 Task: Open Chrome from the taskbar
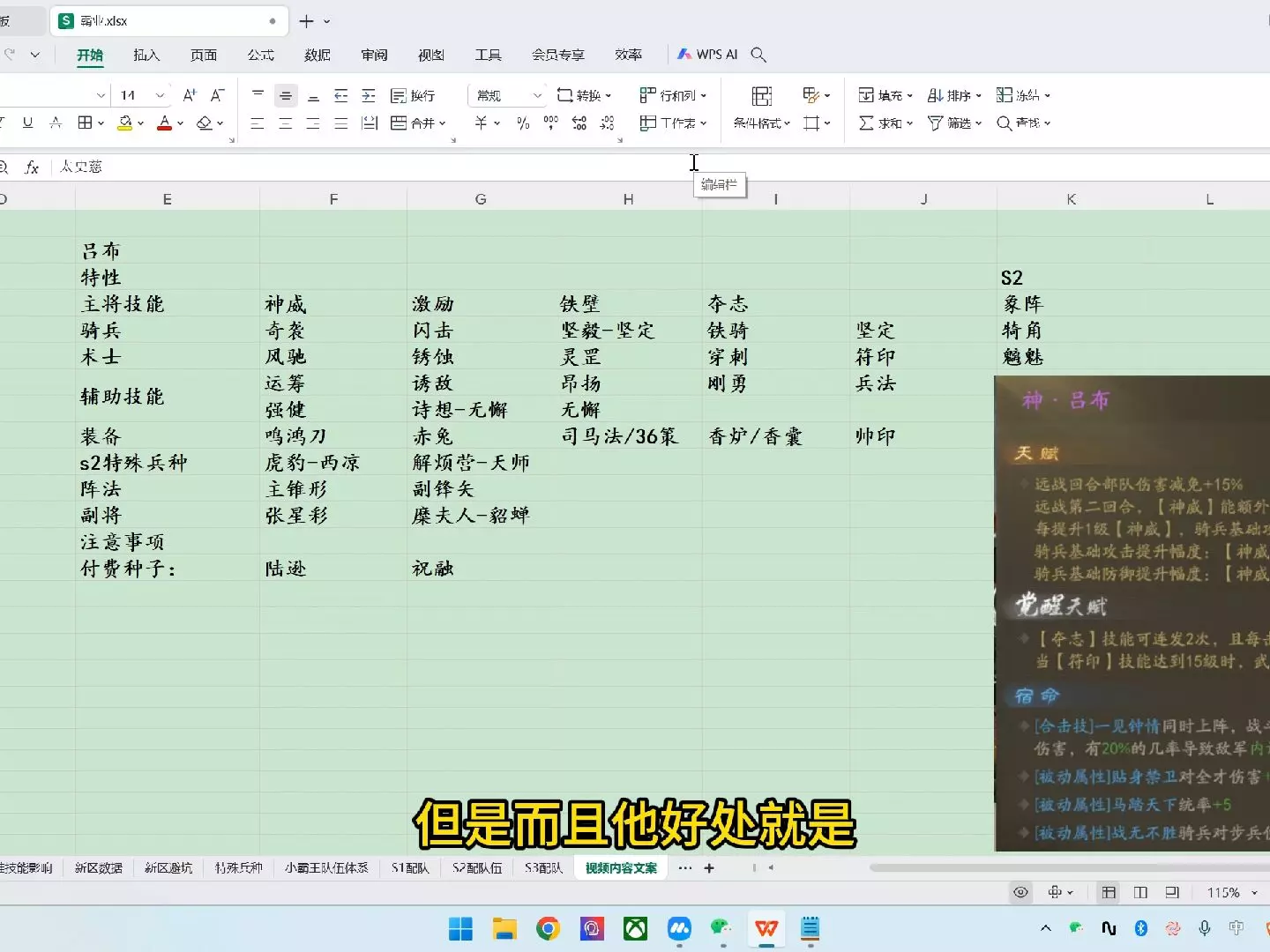pyautogui.click(x=548, y=928)
